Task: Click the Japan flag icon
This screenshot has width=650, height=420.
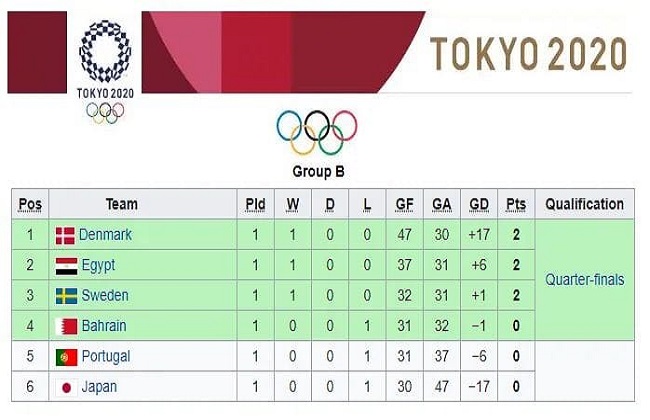Action: [x=66, y=388]
